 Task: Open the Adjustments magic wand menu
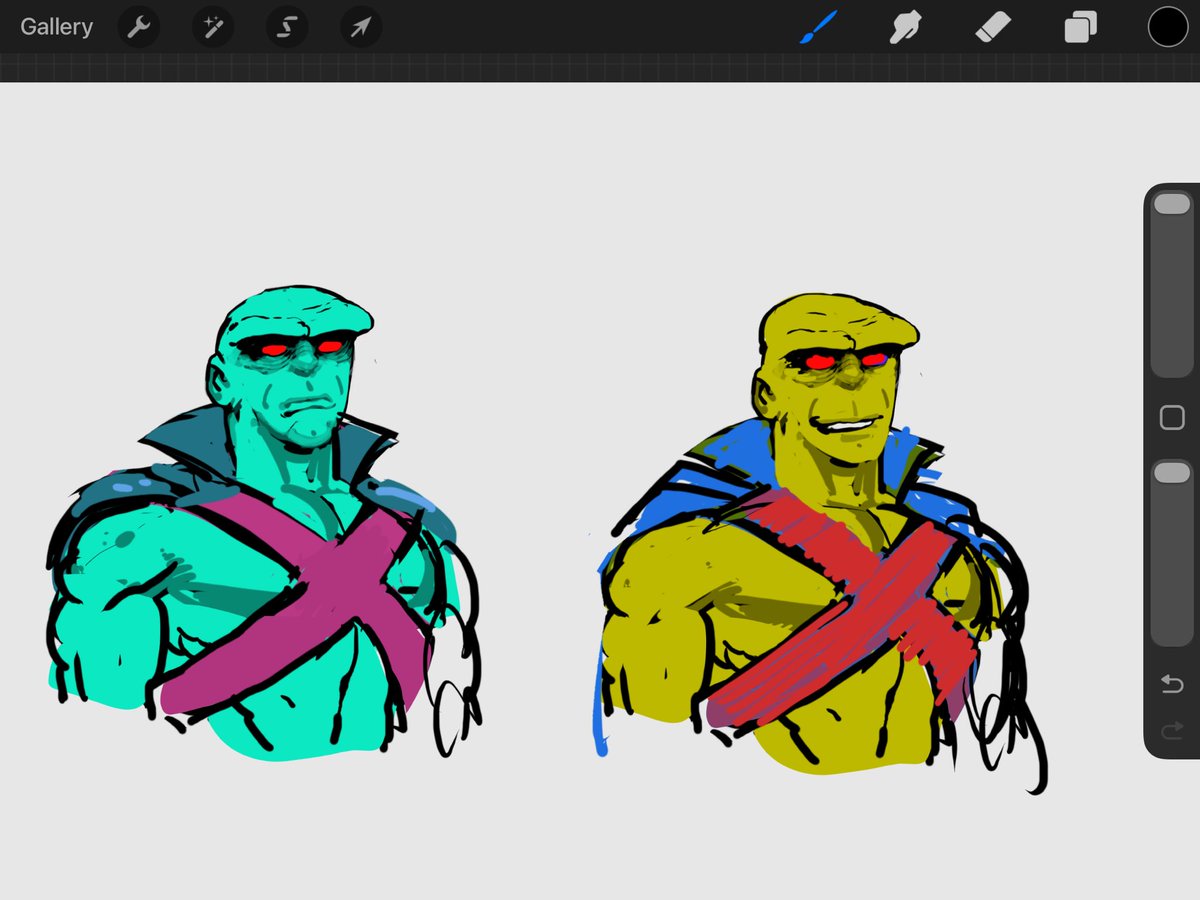tap(213, 27)
